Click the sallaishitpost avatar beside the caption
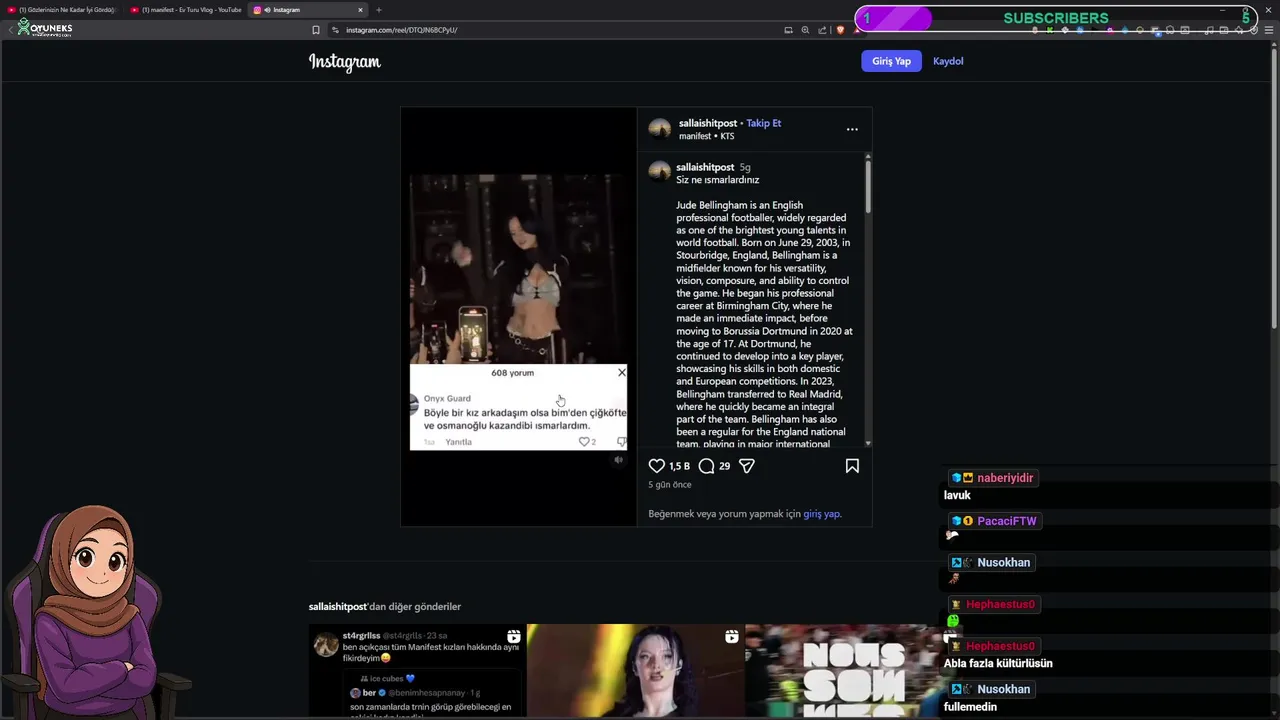 660,170
